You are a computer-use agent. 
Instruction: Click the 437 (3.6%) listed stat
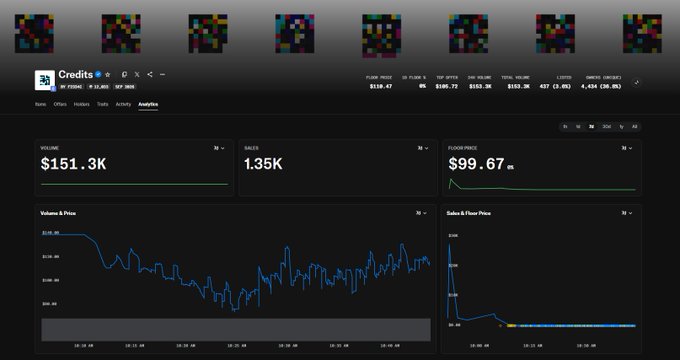click(555, 86)
